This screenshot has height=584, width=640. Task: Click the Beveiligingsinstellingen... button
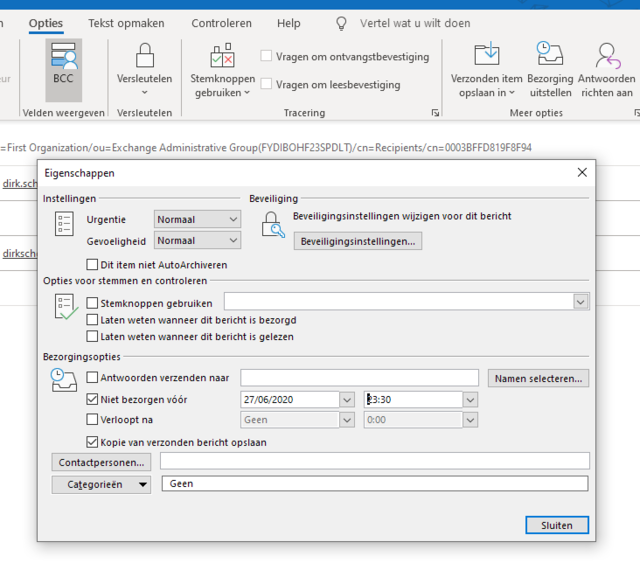[x=358, y=241]
